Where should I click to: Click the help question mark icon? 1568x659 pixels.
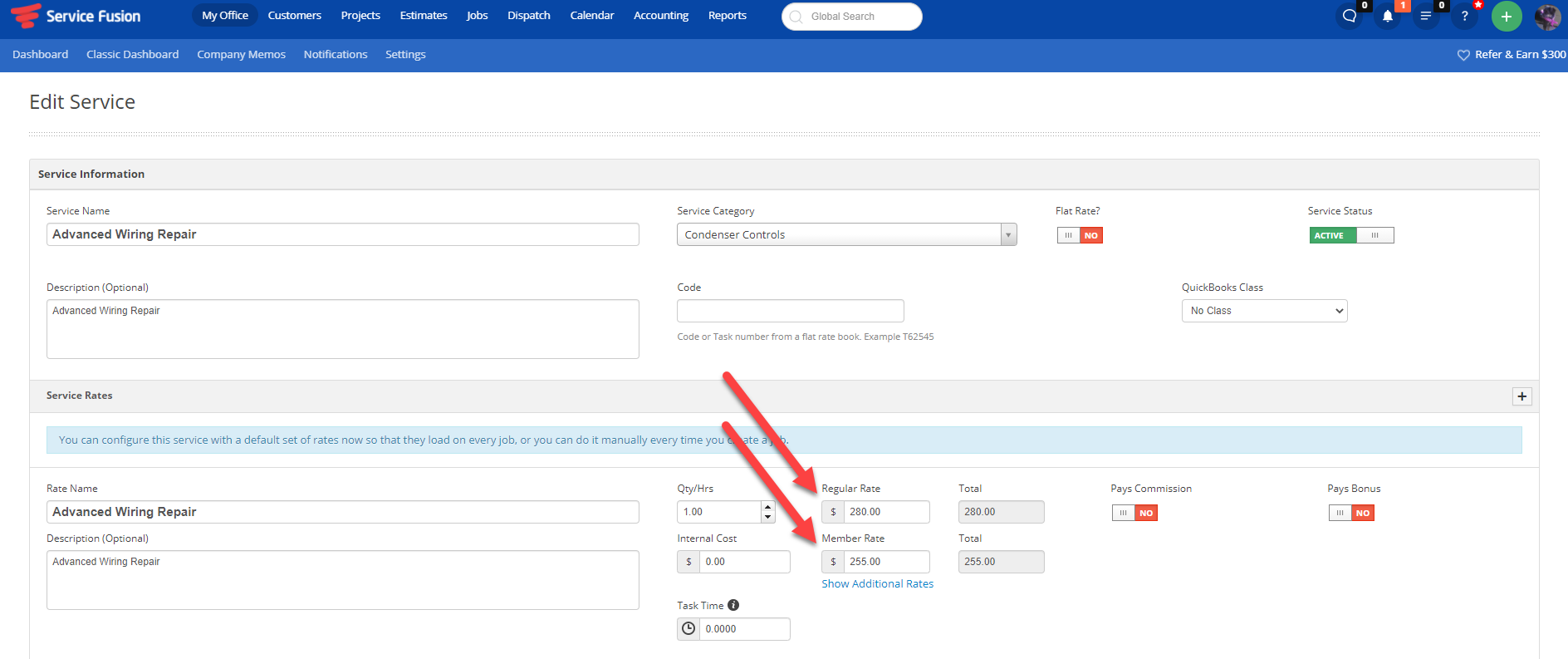[1464, 17]
